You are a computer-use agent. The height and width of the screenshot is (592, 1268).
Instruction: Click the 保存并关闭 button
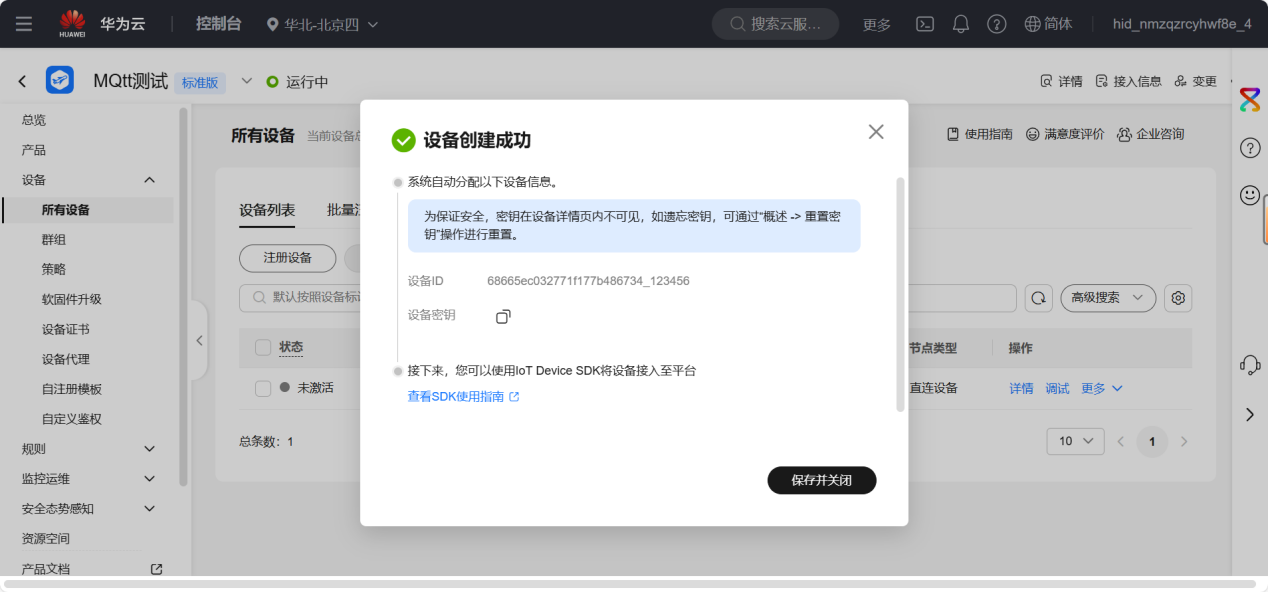(x=821, y=480)
